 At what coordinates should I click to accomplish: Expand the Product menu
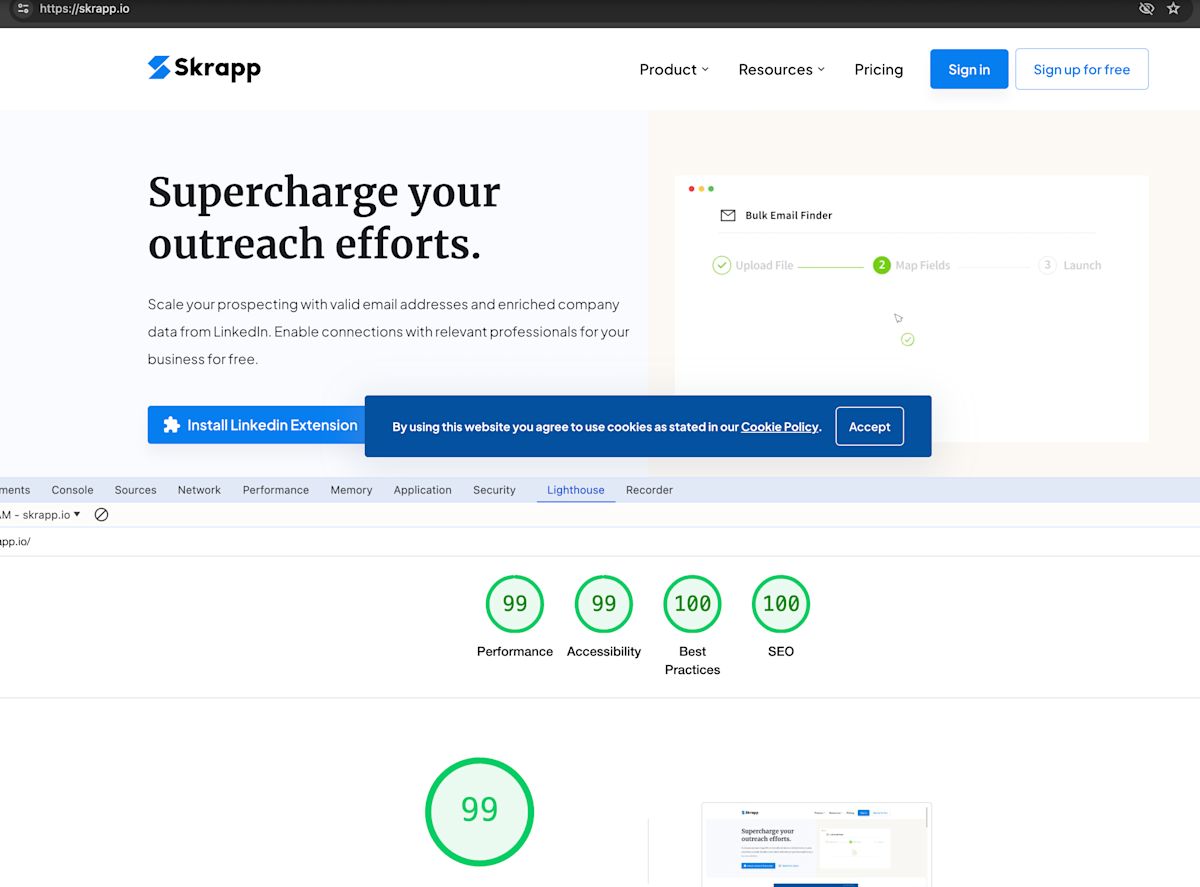[x=674, y=69]
